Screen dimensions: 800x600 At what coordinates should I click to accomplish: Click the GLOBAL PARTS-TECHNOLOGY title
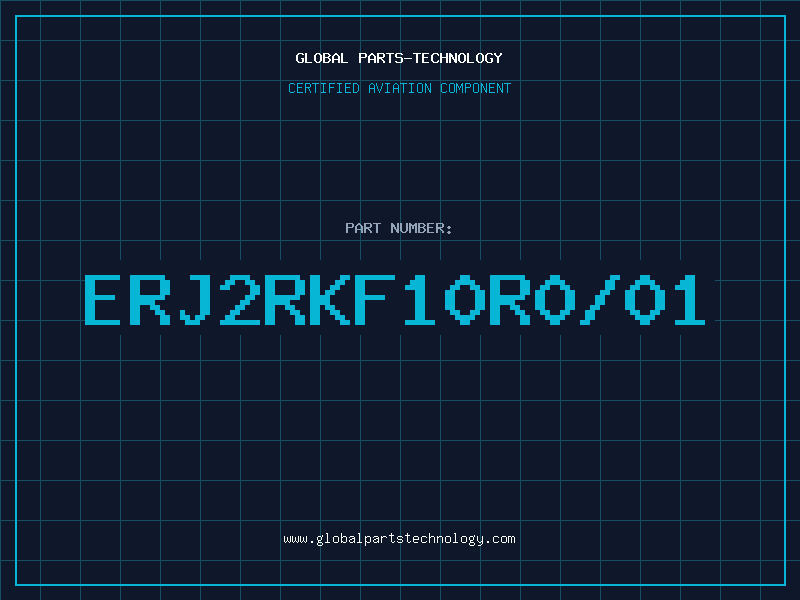coord(399,58)
